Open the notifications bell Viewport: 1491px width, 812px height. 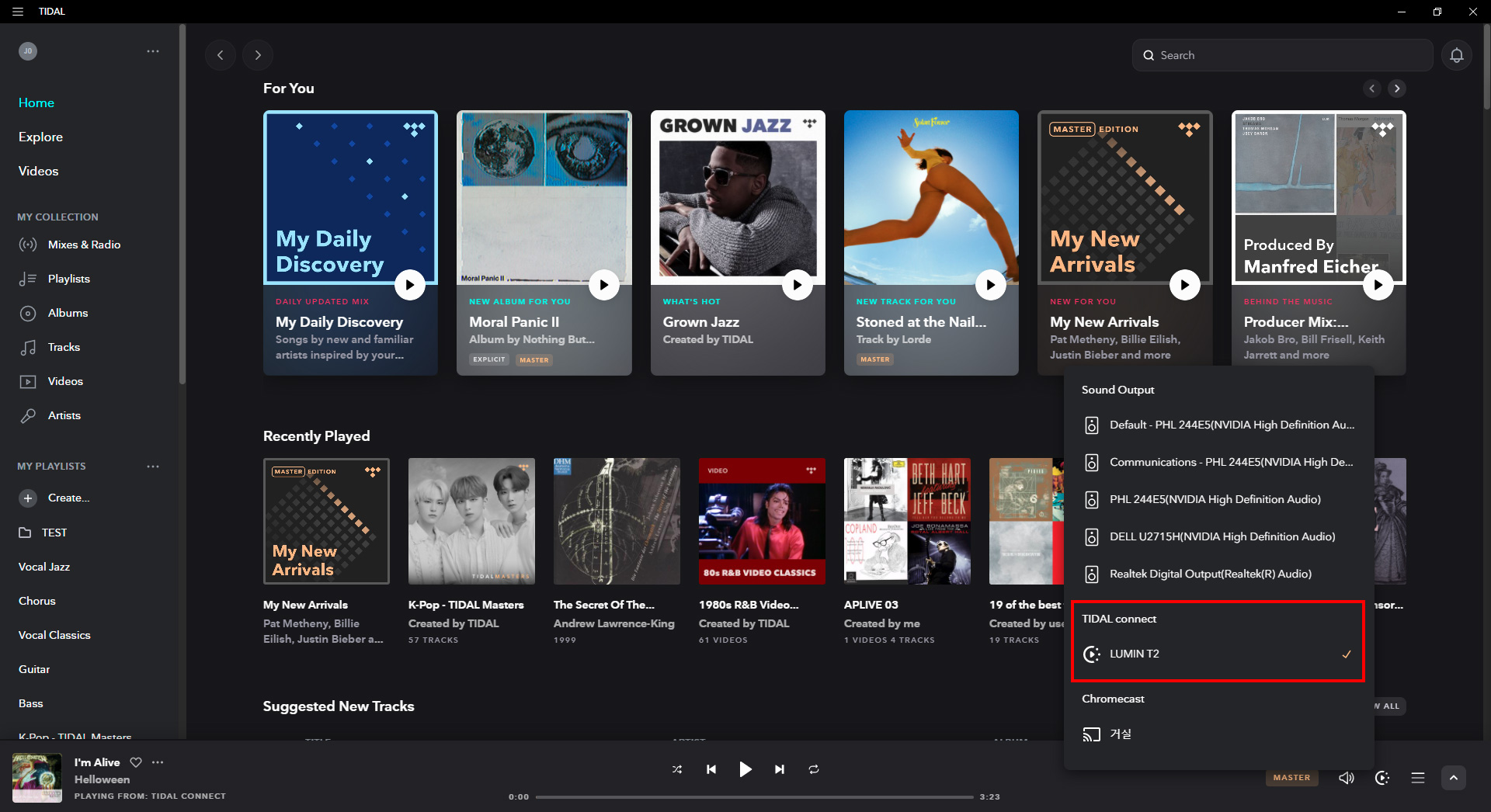[1457, 55]
